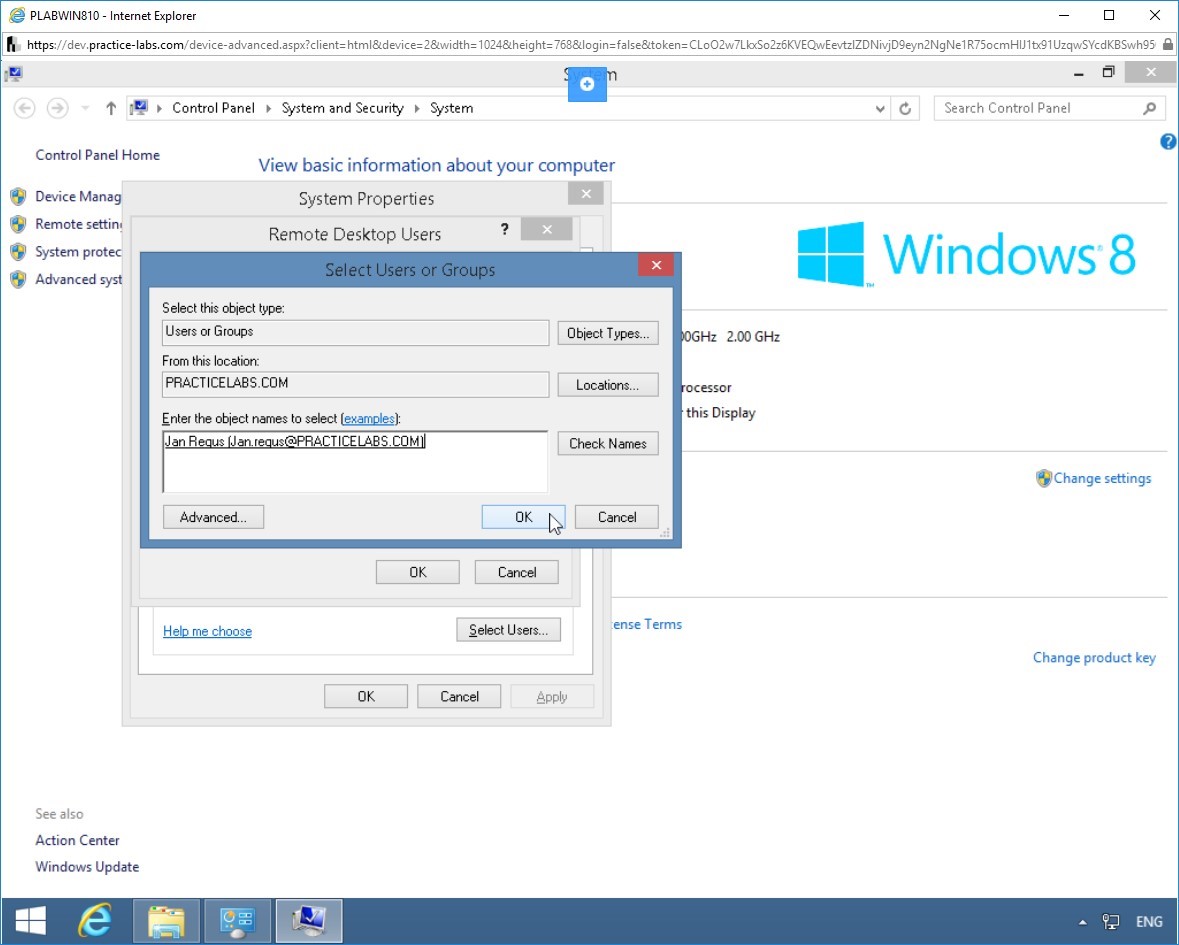Click the blue plus button atop the remote session
Viewport: 1179px width, 945px height.
pyautogui.click(x=587, y=83)
